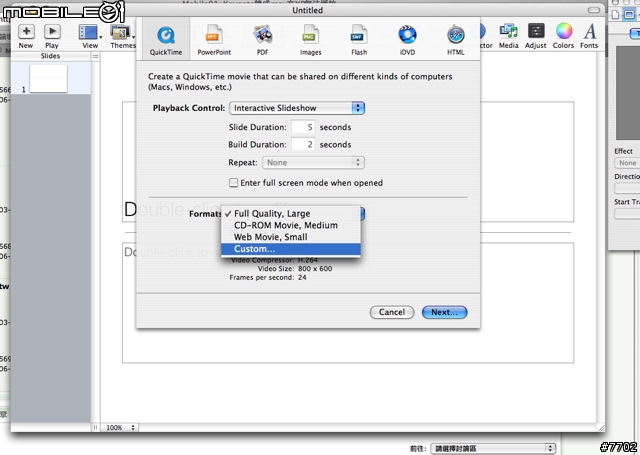Select slide 1 thumbnail in Slides panel
The image size is (640, 455).
point(48,78)
